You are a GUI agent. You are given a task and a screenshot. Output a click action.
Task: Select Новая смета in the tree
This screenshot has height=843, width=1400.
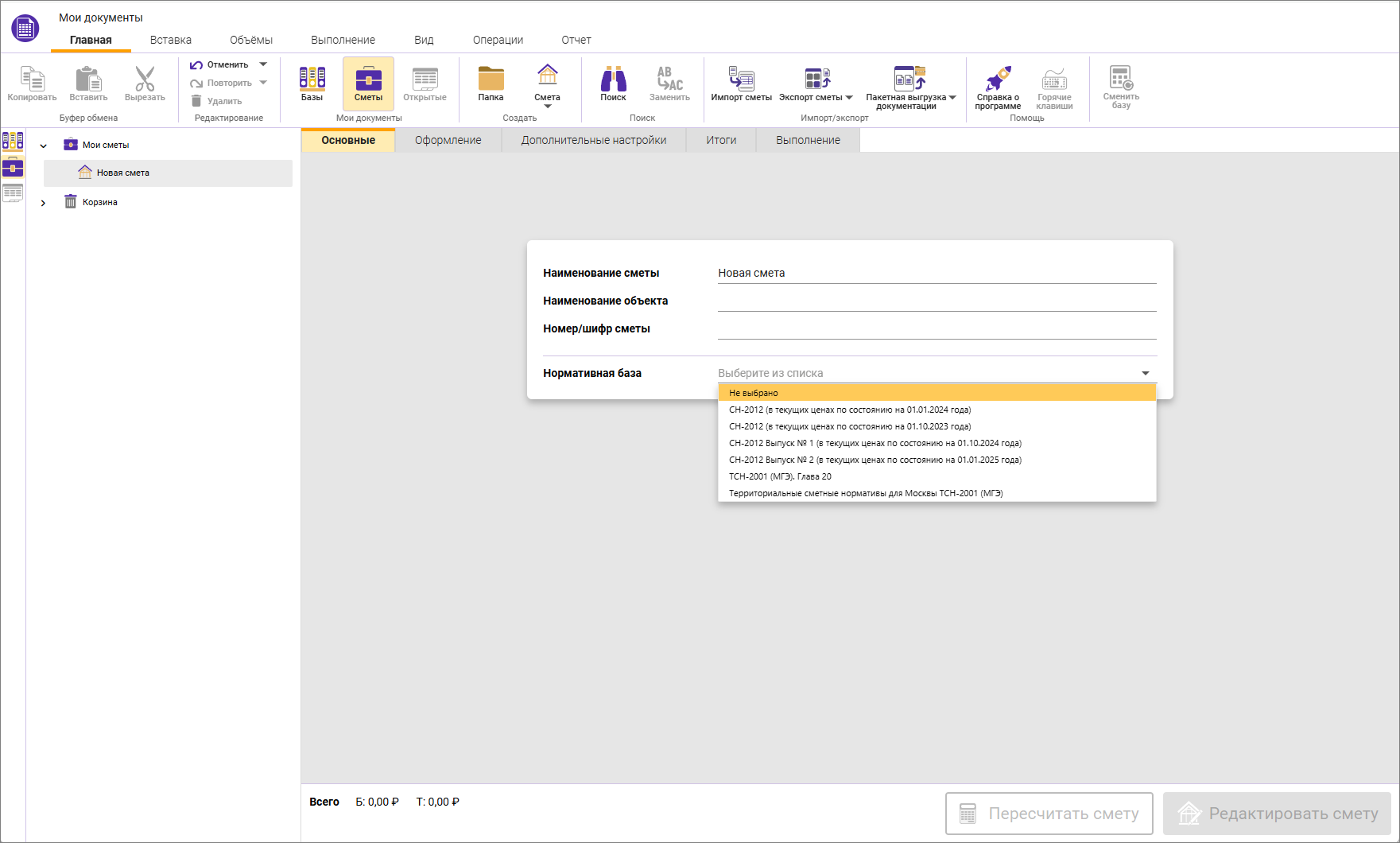123,173
